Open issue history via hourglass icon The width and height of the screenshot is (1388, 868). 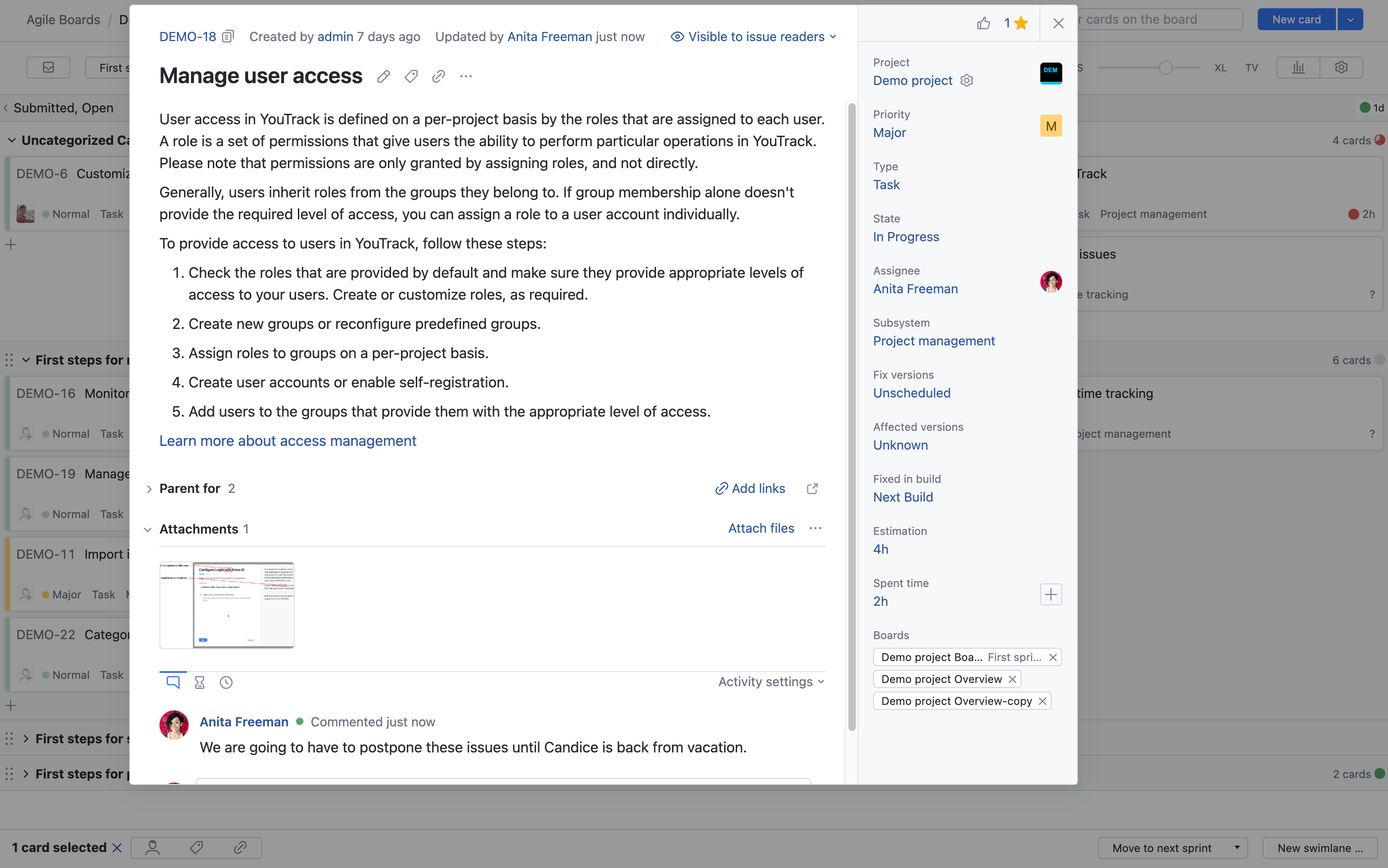coord(199,682)
